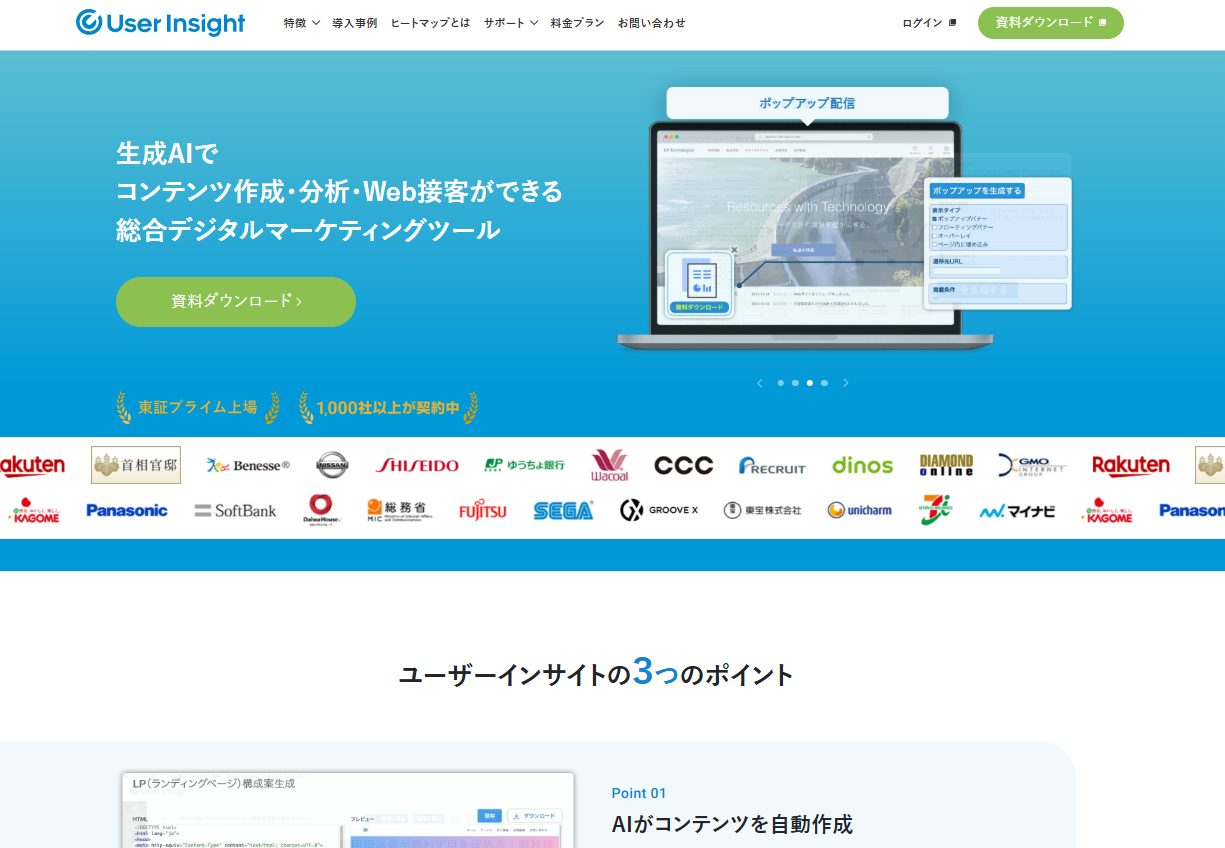Open the LP構成案生成 screenshot thumbnail
The image size is (1225, 848).
pyautogui.click(x=348, y=810)
